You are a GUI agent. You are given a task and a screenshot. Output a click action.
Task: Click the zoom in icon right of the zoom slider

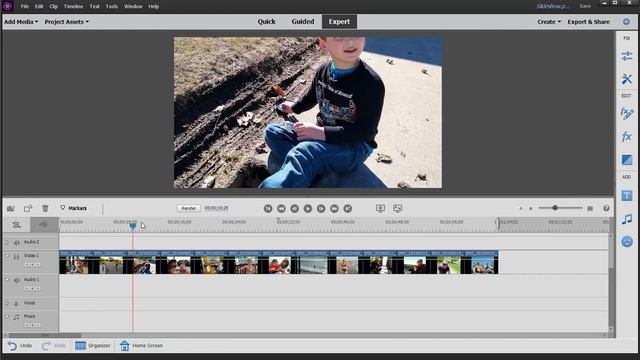tap(590, 208)
